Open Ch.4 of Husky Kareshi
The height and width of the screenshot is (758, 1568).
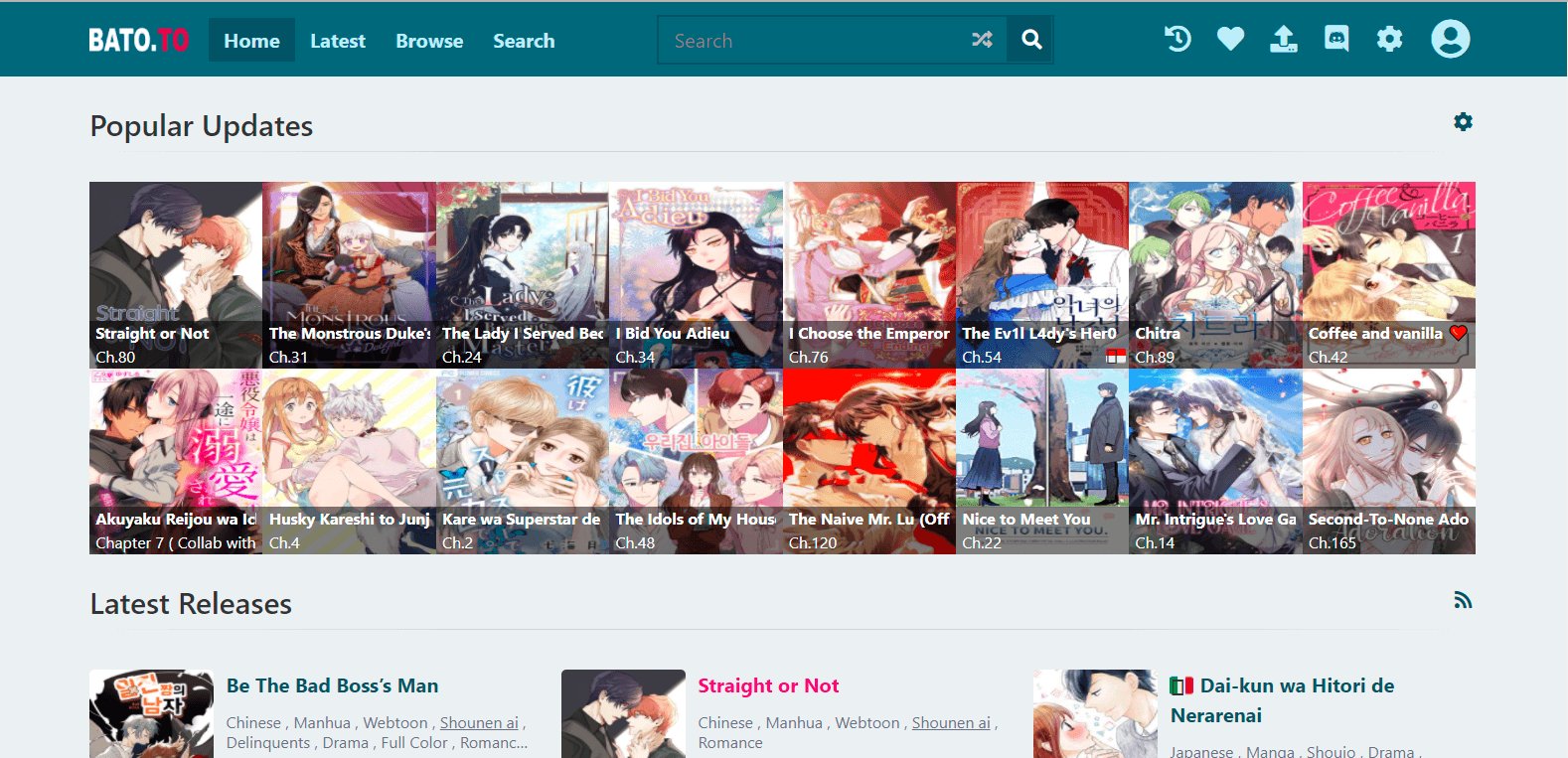[284, 543]
